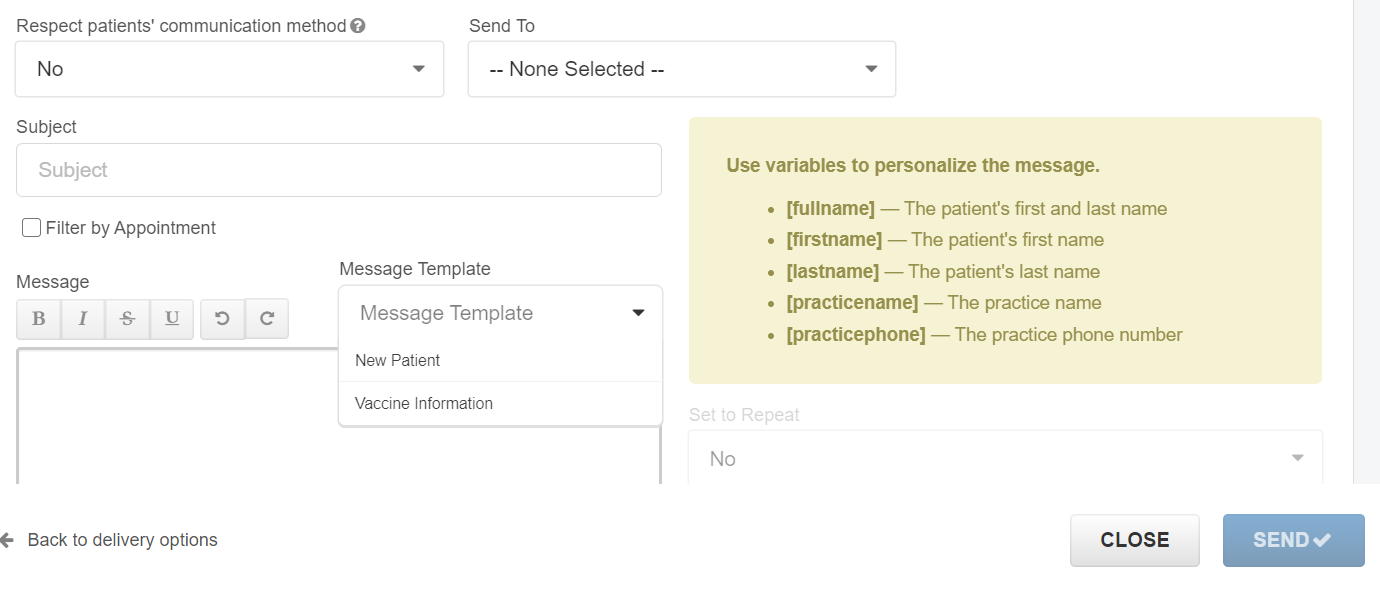Redo the last message edit

click(x=267, y=319)
